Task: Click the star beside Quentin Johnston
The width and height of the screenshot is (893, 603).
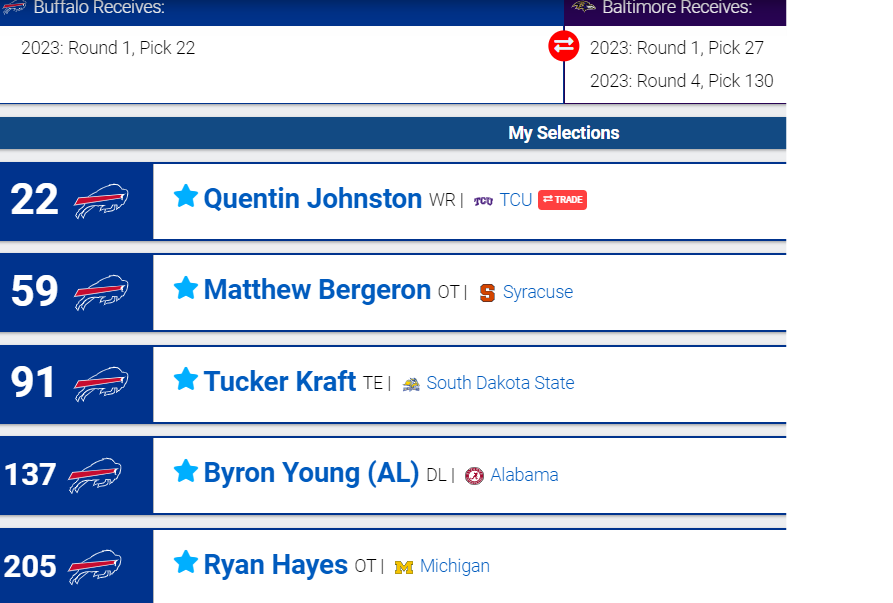Action: click(x=186, y=196)
